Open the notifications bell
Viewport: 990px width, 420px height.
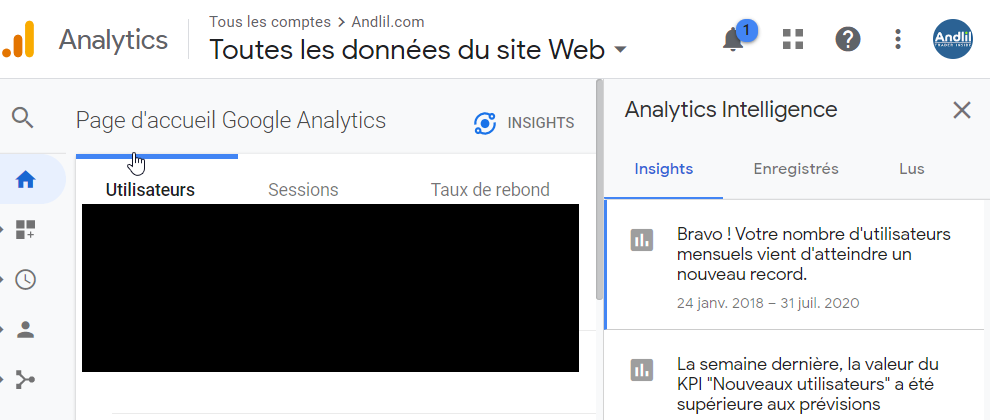733,40
